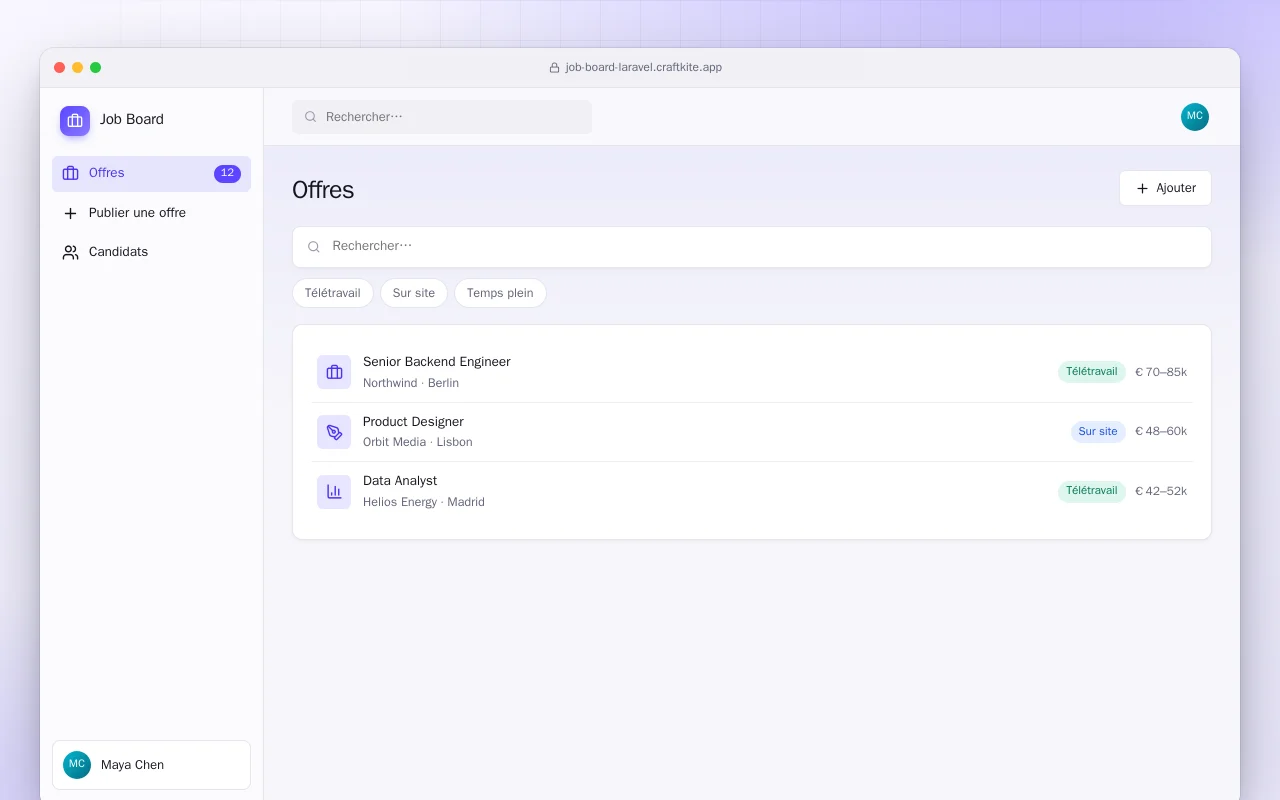The height and width of the screenshot is (800, 1280).
Task: Click the bar chart icon for Data Analyst
Action: [x=334, y=492]
